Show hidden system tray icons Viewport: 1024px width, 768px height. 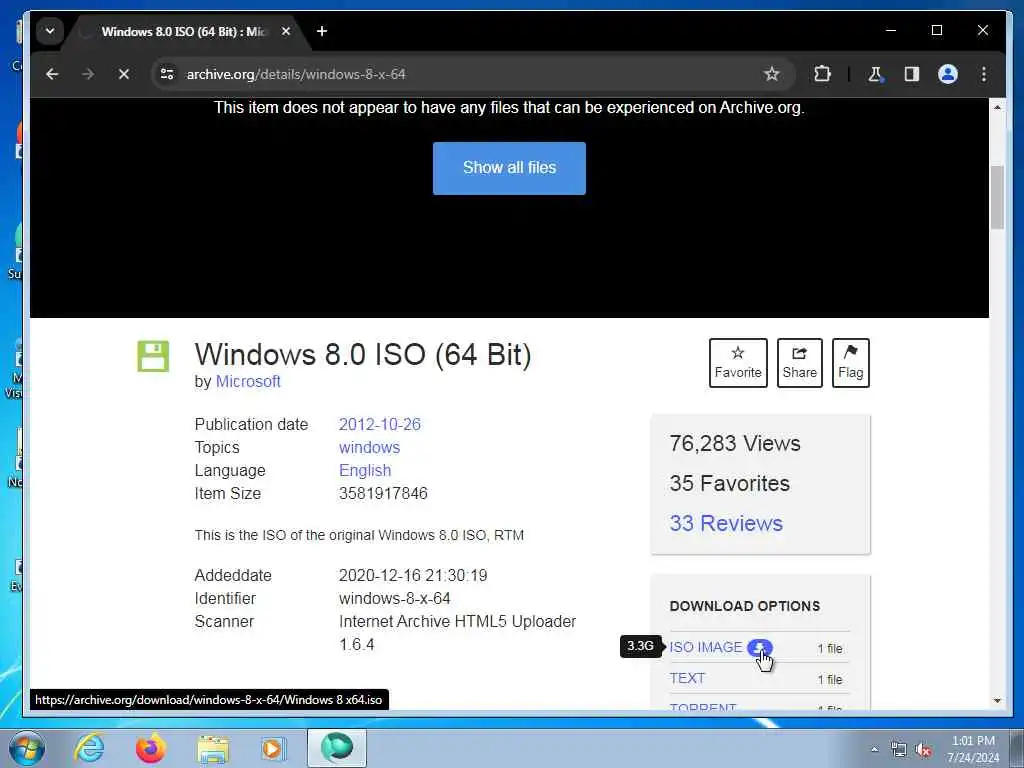(x=874, y=750)
